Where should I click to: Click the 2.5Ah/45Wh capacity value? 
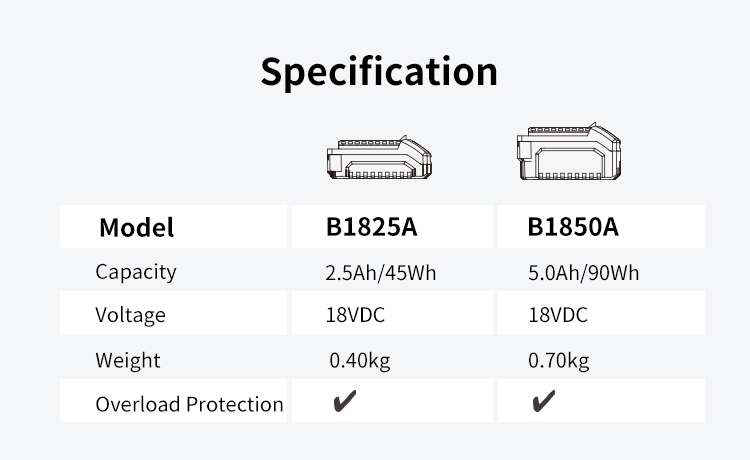(x=380, y=272)
